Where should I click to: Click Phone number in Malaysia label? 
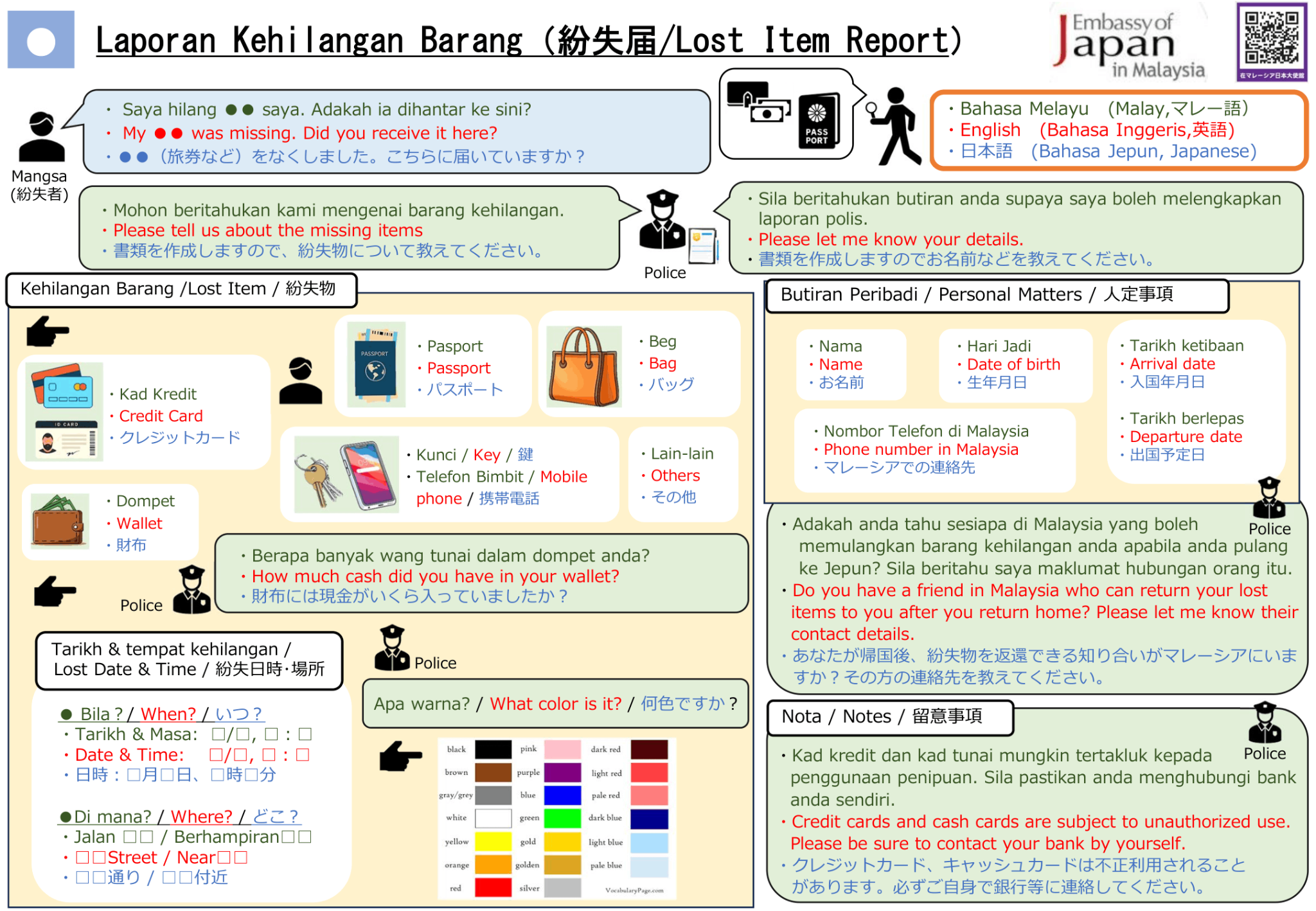tap(920, 450)
